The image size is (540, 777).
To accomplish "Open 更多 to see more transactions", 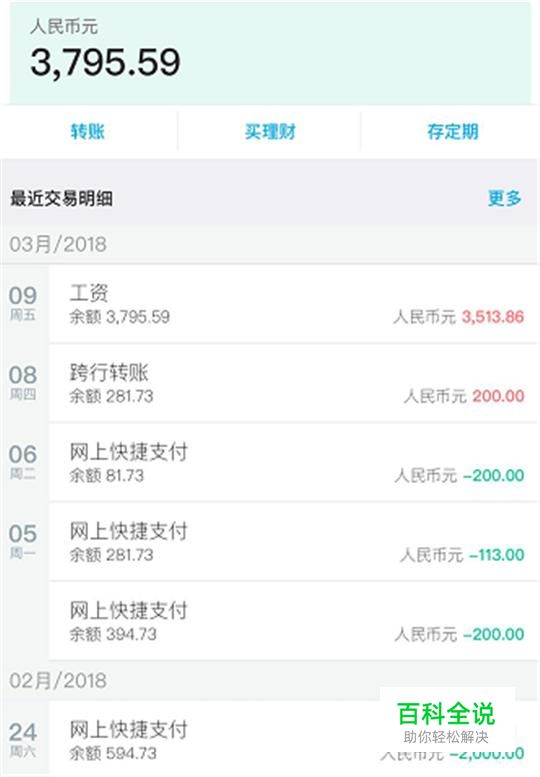I will (x=504, y=198).
